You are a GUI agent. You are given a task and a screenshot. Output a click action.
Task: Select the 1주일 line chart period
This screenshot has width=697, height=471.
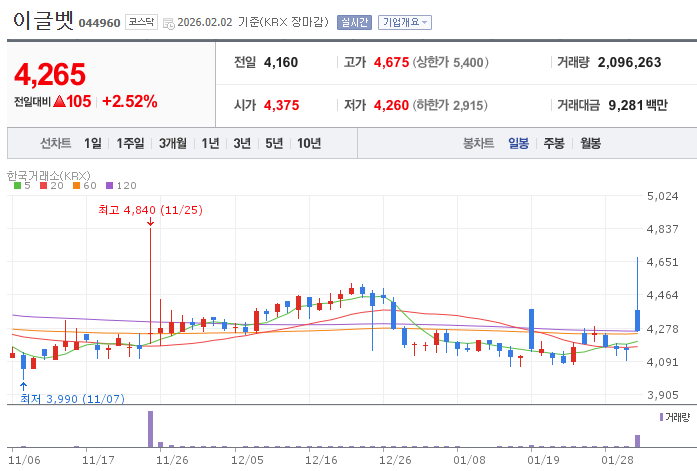tap(130, 143)
